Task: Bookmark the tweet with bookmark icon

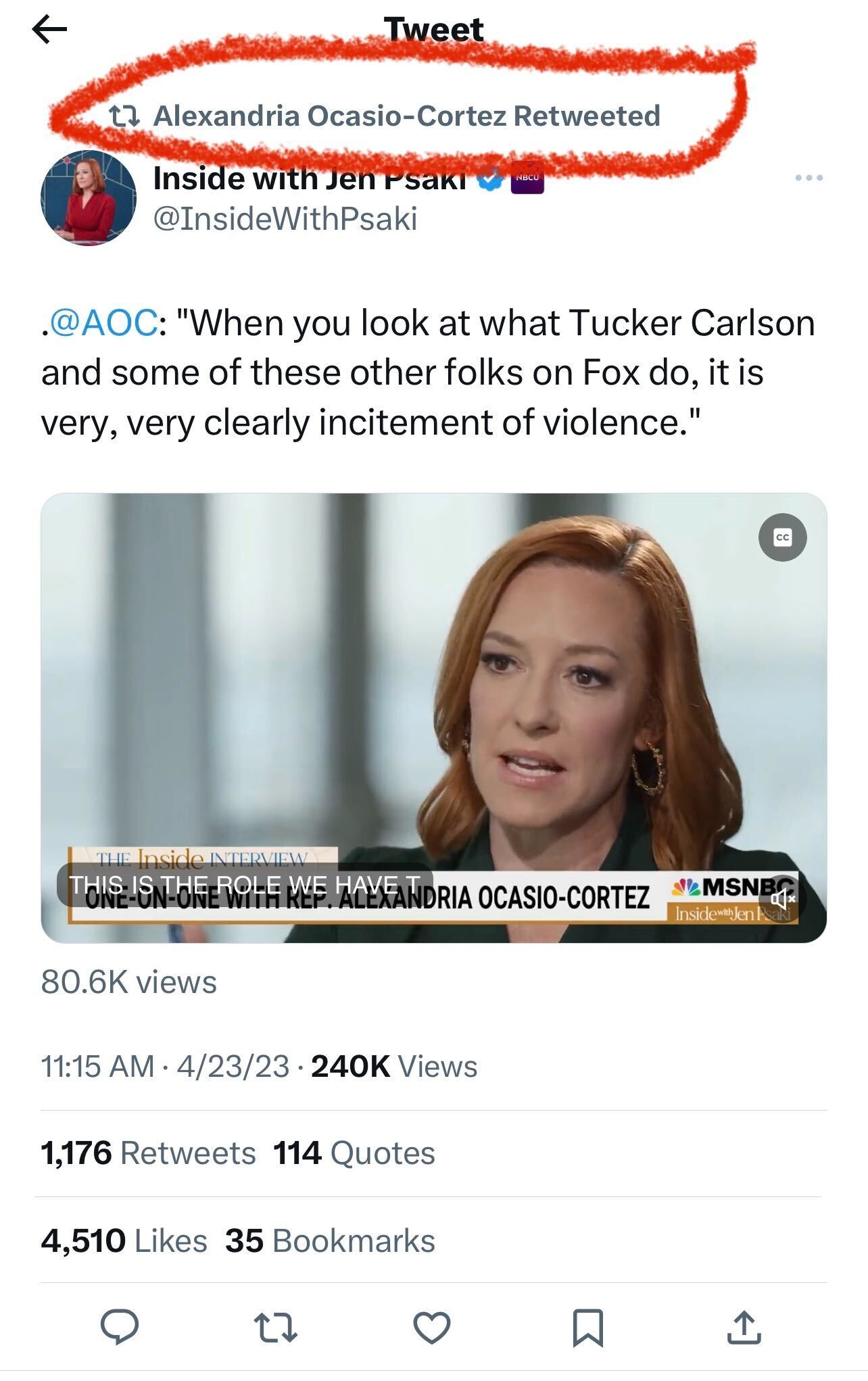Action: (x=588, y=1328)
